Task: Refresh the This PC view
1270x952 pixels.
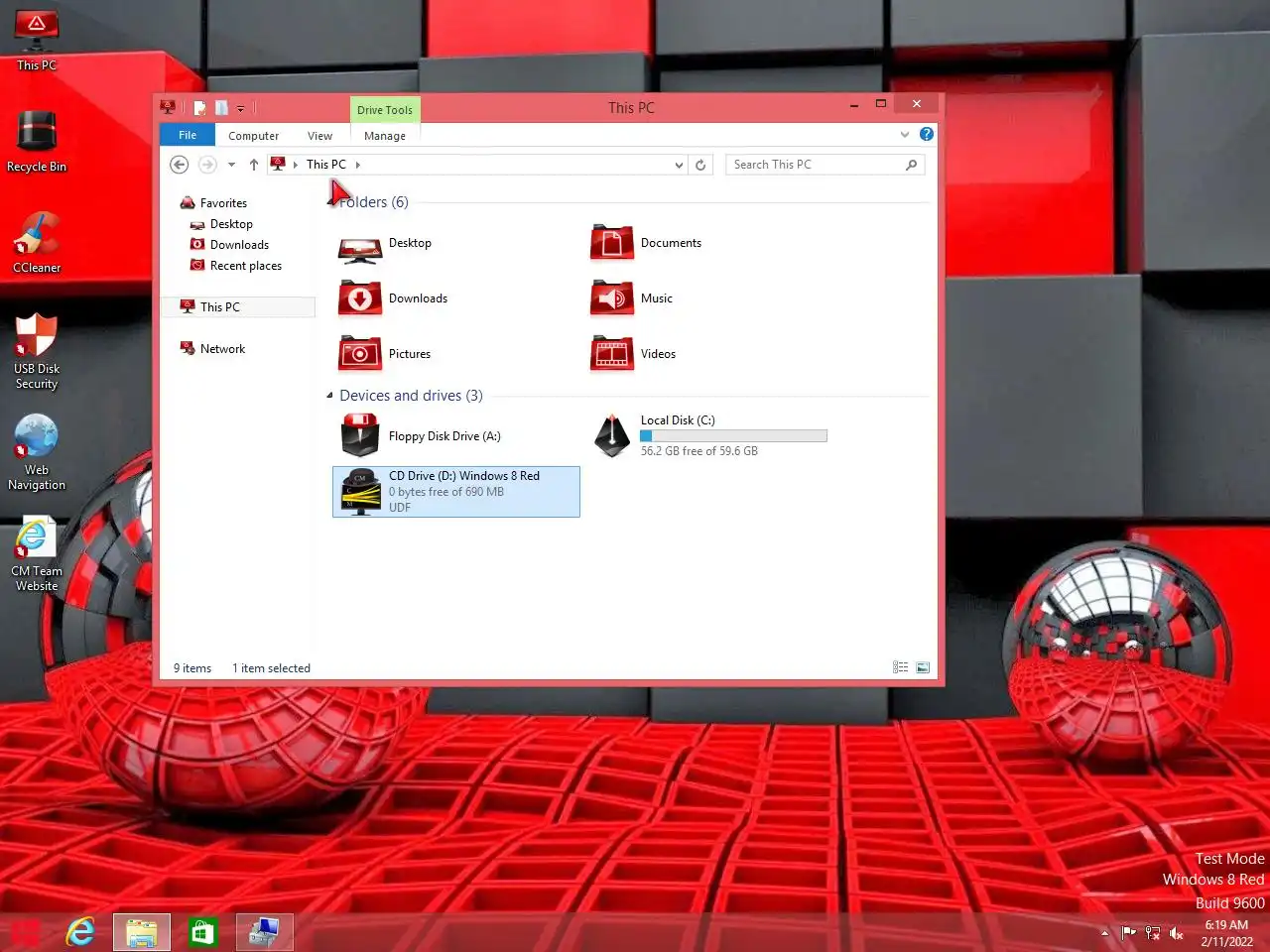Action: [700, 165]
